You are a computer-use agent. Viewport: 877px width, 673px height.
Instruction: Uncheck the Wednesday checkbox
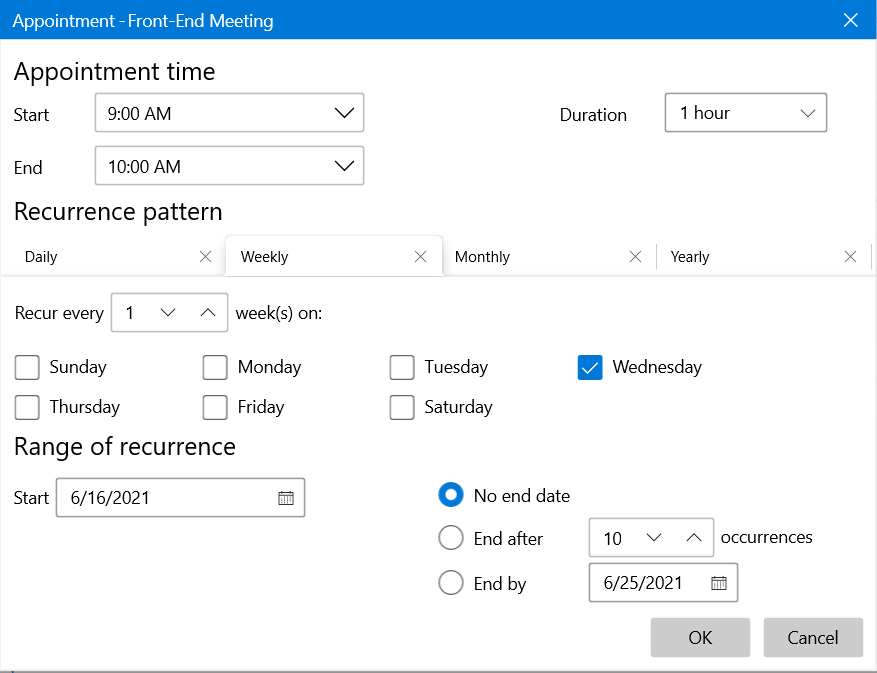point(590,368)
